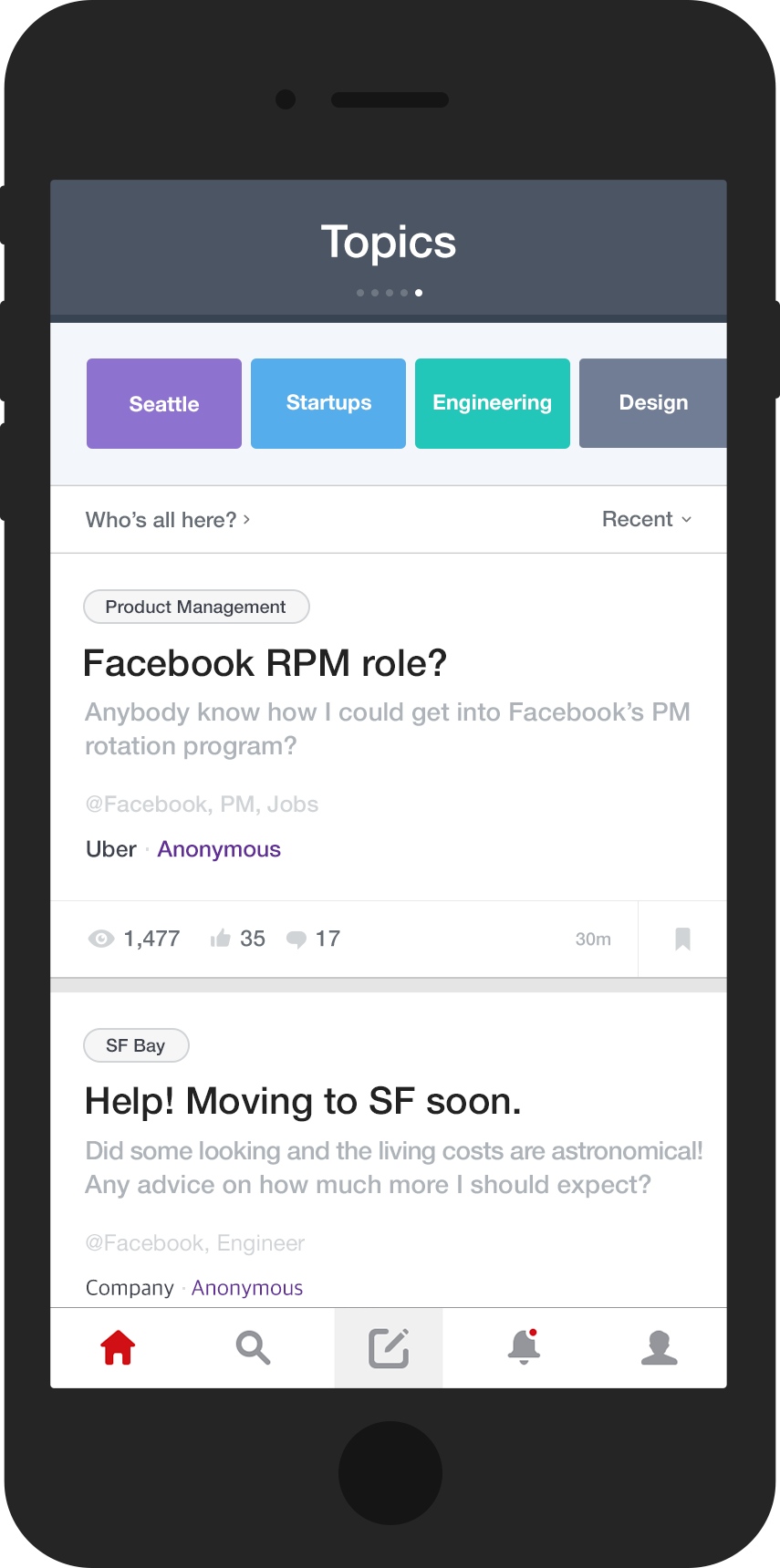780x1568 pixels.
Task: Open Help! Moving to SF soon post
Action: point(303,1102)
